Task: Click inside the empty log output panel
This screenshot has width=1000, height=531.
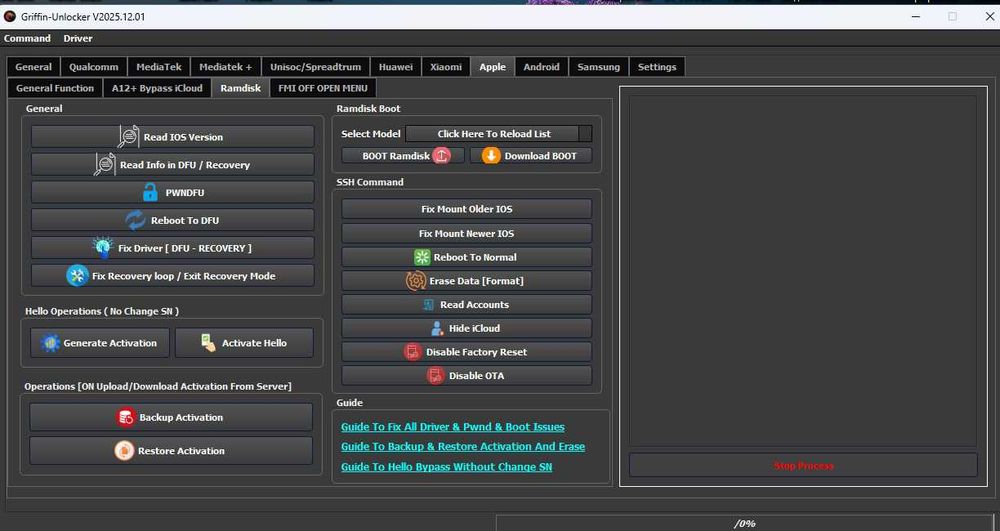Action: (x=803, y=271)
